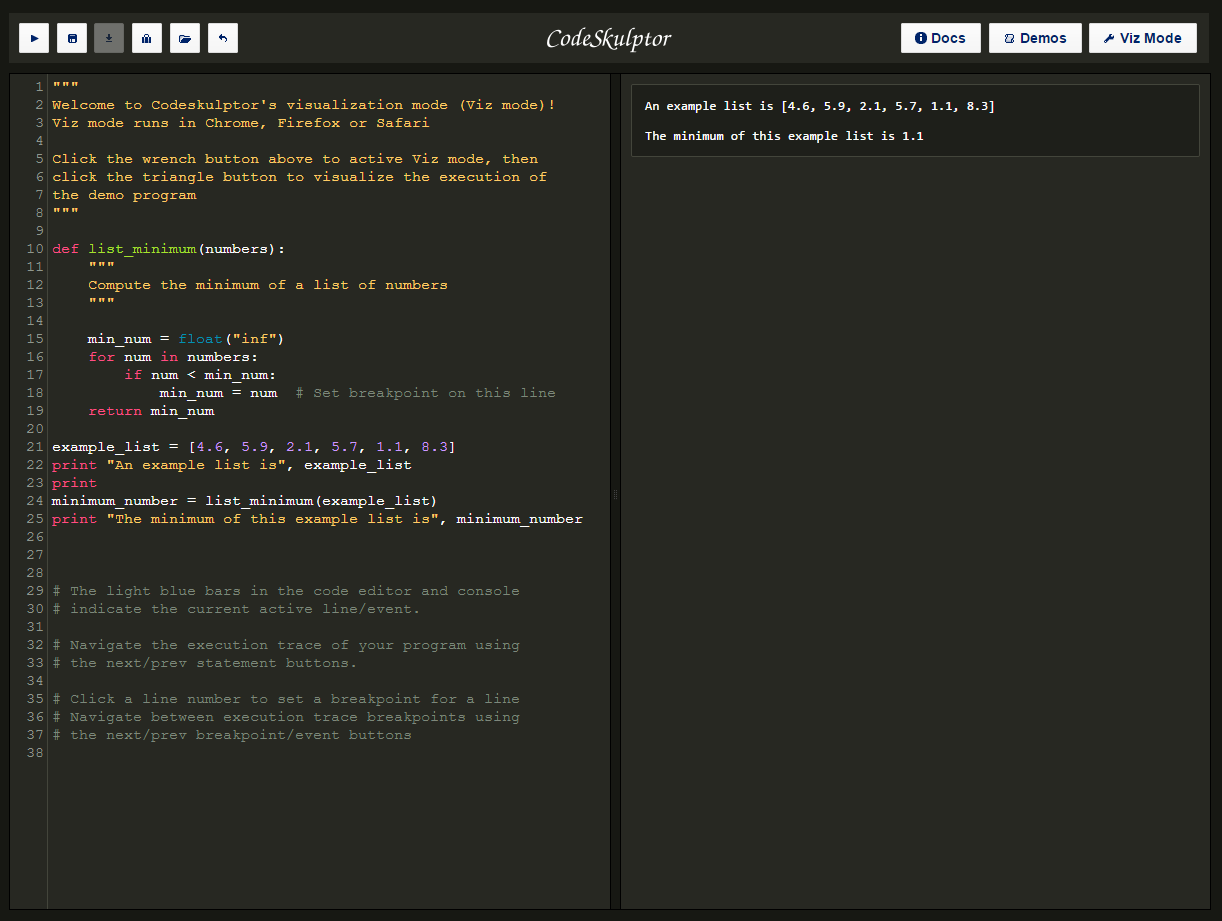Screen dimensions: 1222x921
Task: Reset the program using the undo arrow icon
Action: click(222, 37)
